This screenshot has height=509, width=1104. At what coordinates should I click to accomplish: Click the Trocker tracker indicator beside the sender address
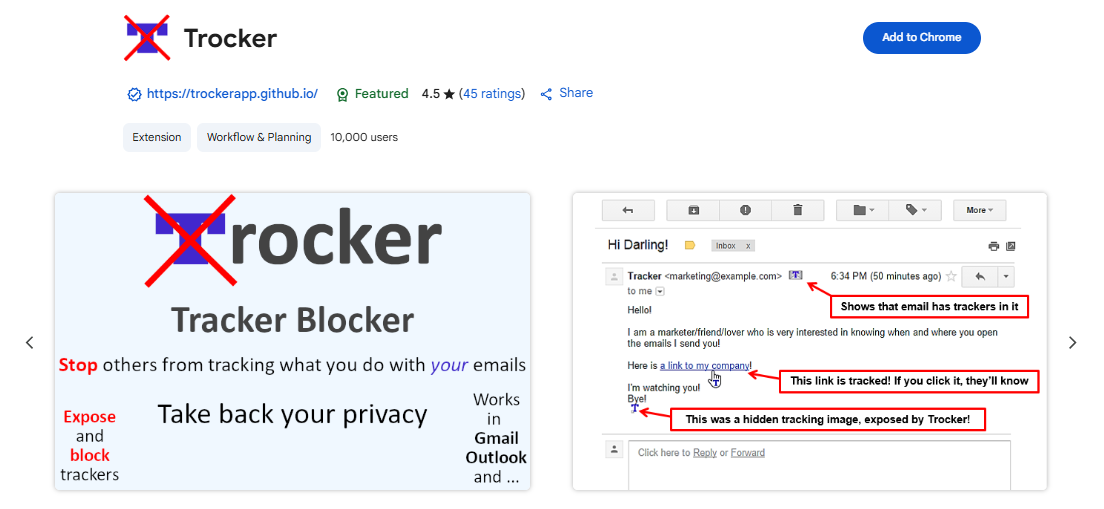(x=795, y=275)
